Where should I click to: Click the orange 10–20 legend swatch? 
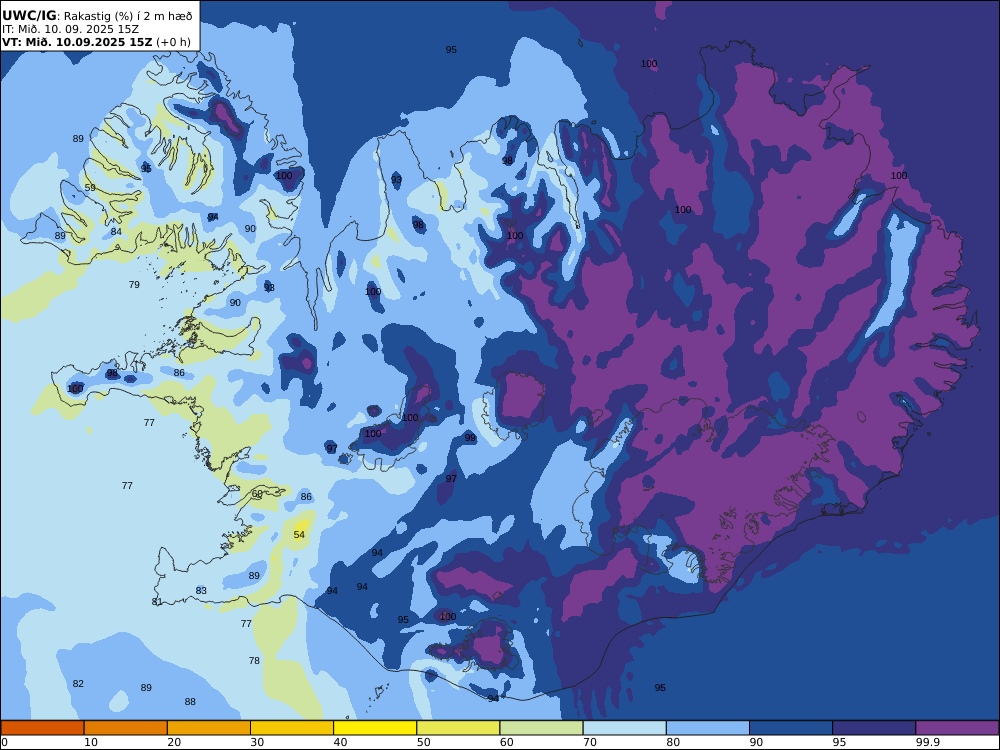pyautogui.click(x=126, y=728)
